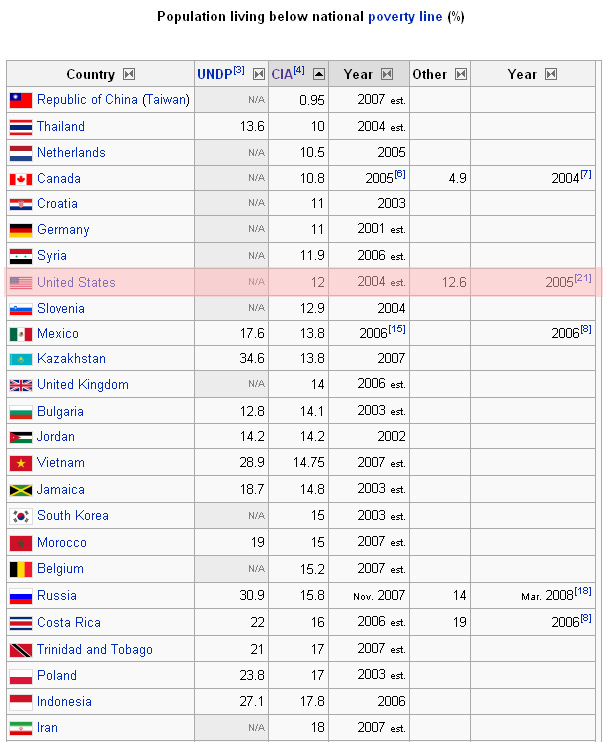Click the Costa Rica flag icon
This screenshot has width=612, height=742.
pos(21,623)
